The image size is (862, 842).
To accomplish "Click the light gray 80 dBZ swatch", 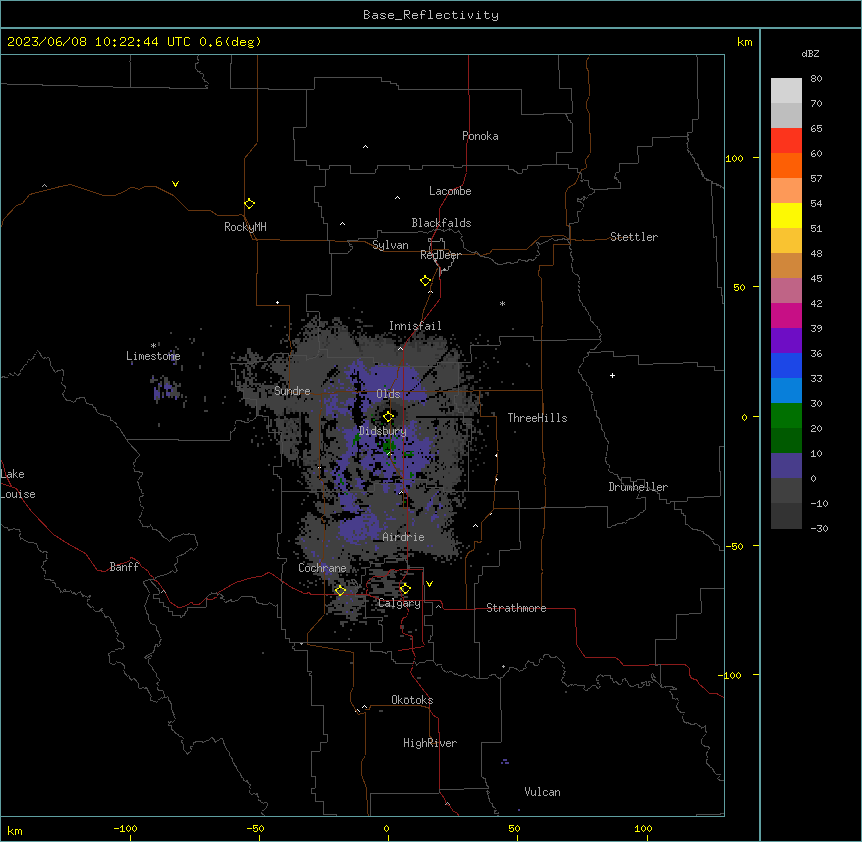I will click(786, 91).
